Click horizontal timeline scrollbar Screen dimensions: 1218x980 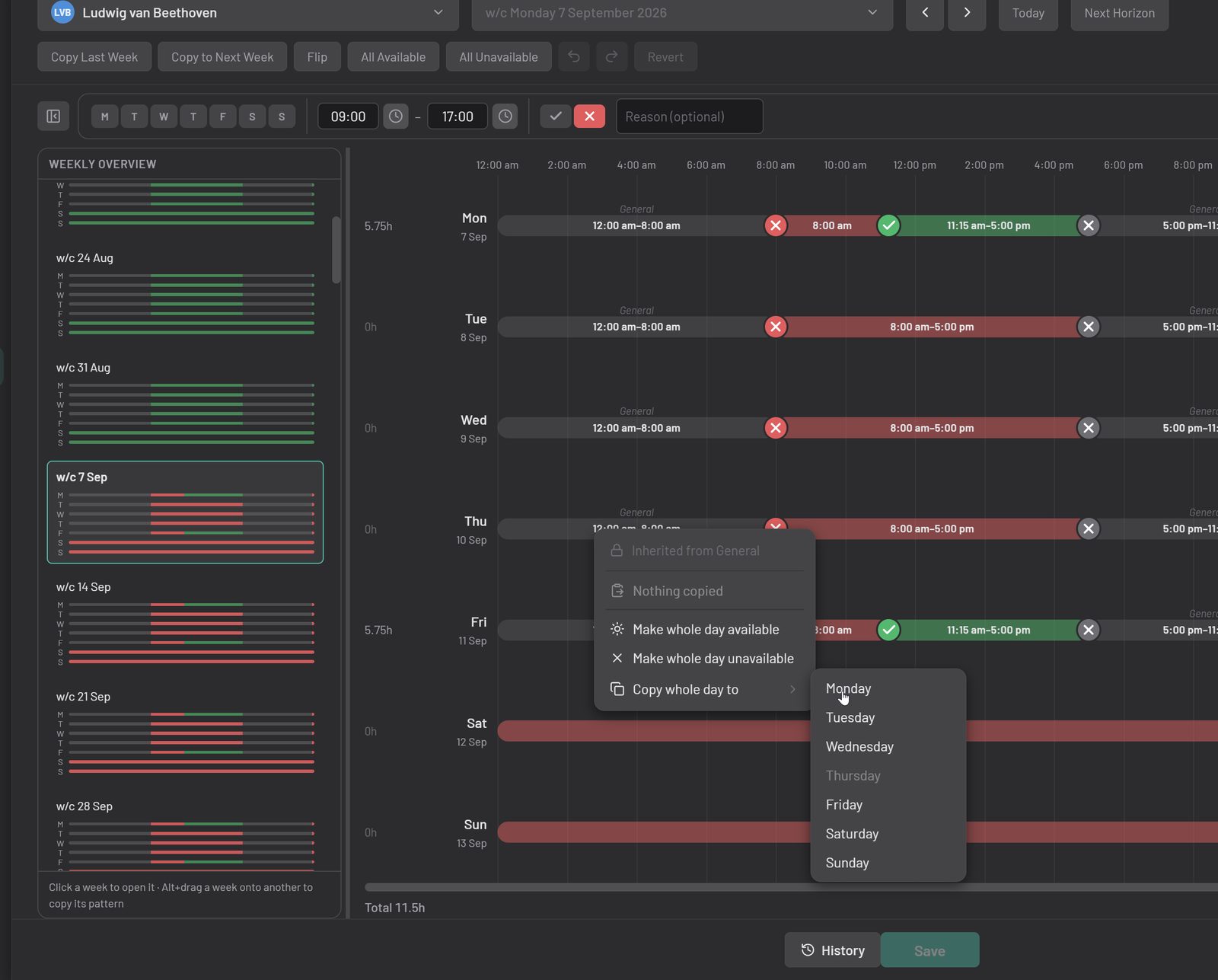coord(791,887)
